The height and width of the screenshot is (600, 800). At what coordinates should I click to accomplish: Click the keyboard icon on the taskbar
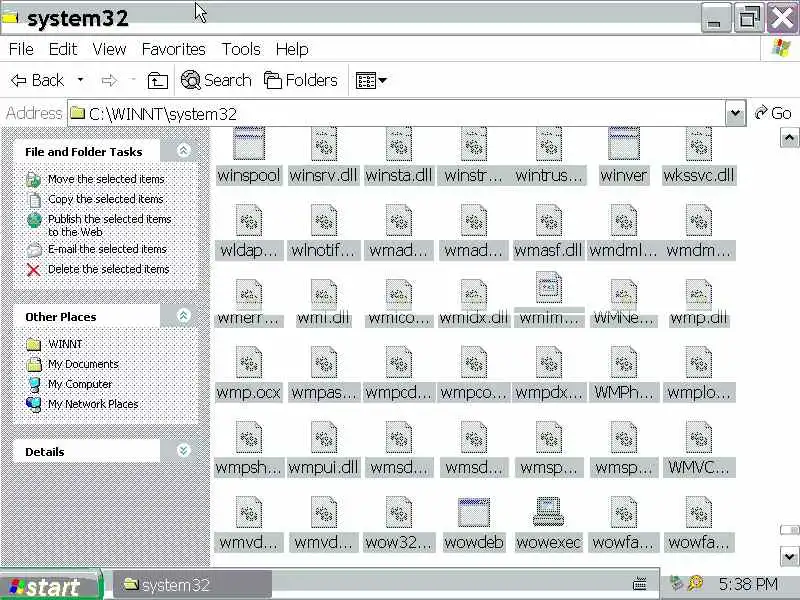[639, 583]
